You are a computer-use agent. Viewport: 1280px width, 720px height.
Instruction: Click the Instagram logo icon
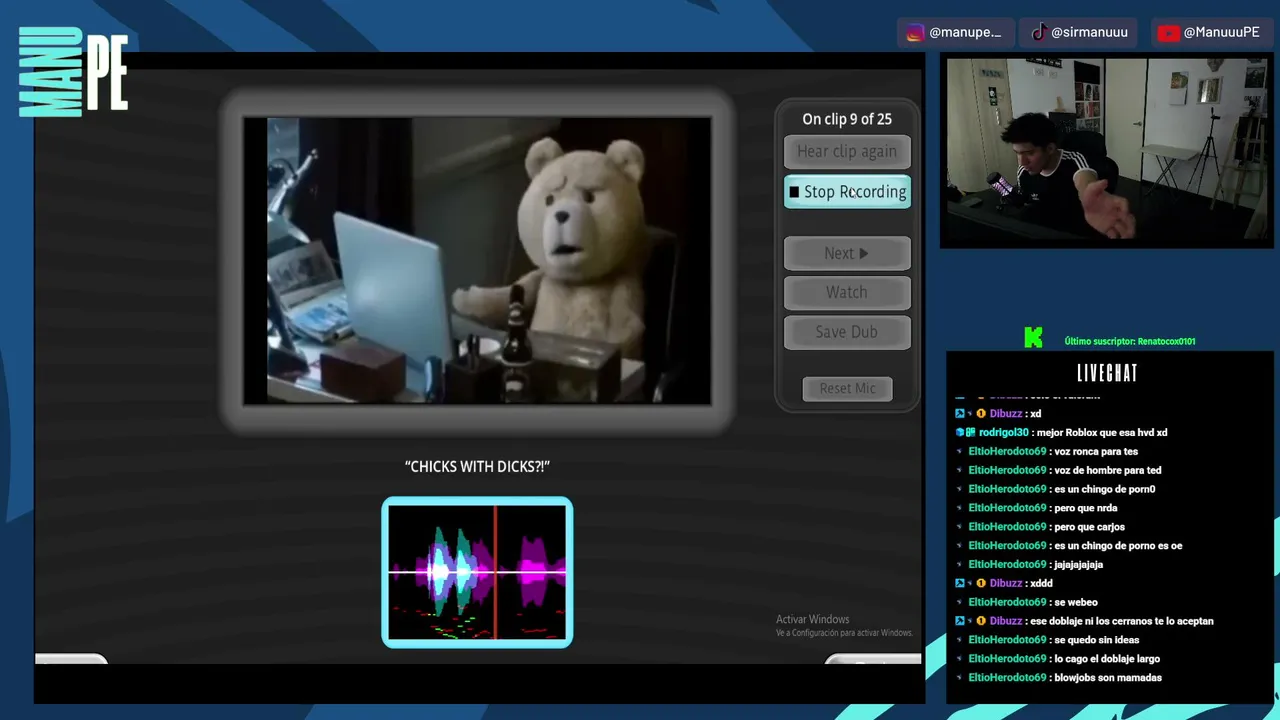click(x=914, y=33)
